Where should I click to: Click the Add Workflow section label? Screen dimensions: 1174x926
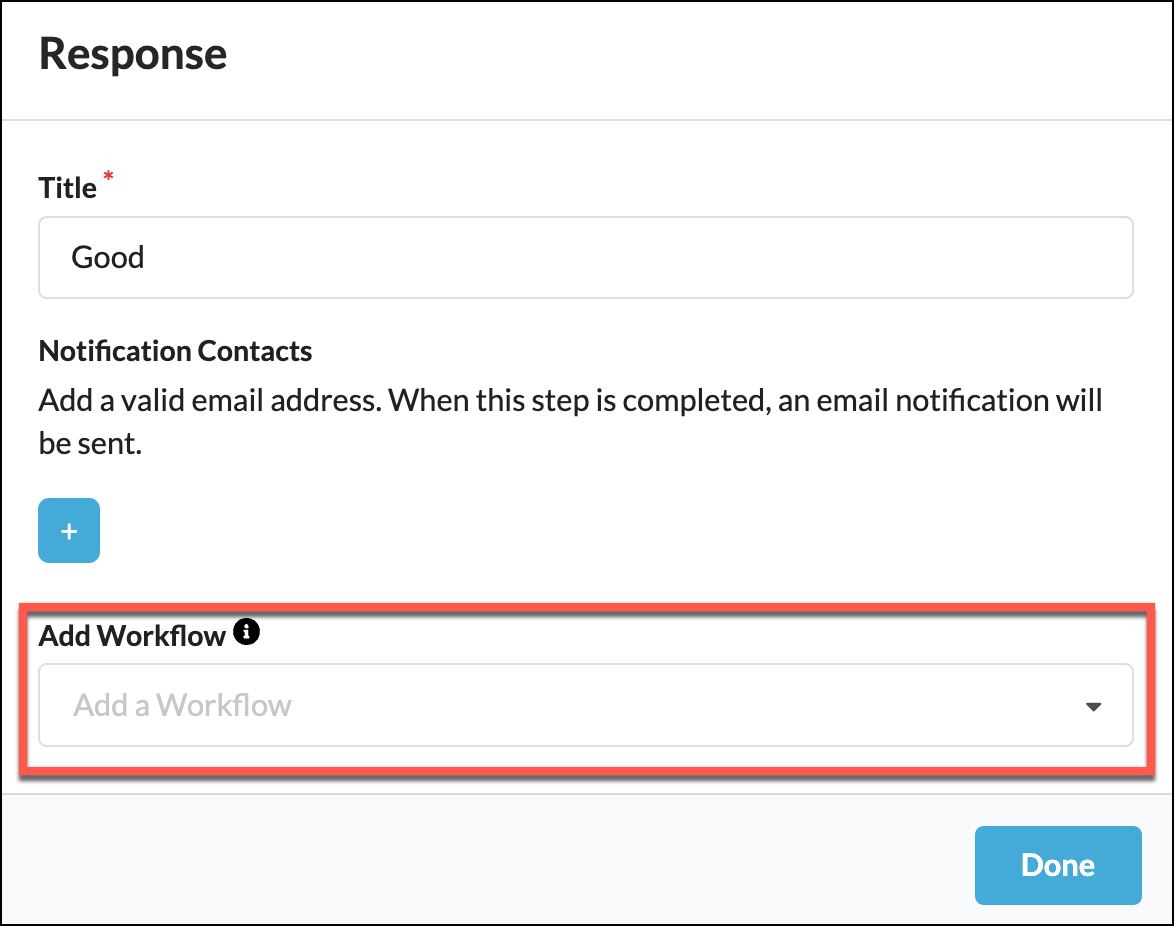(x=130, y=634)
